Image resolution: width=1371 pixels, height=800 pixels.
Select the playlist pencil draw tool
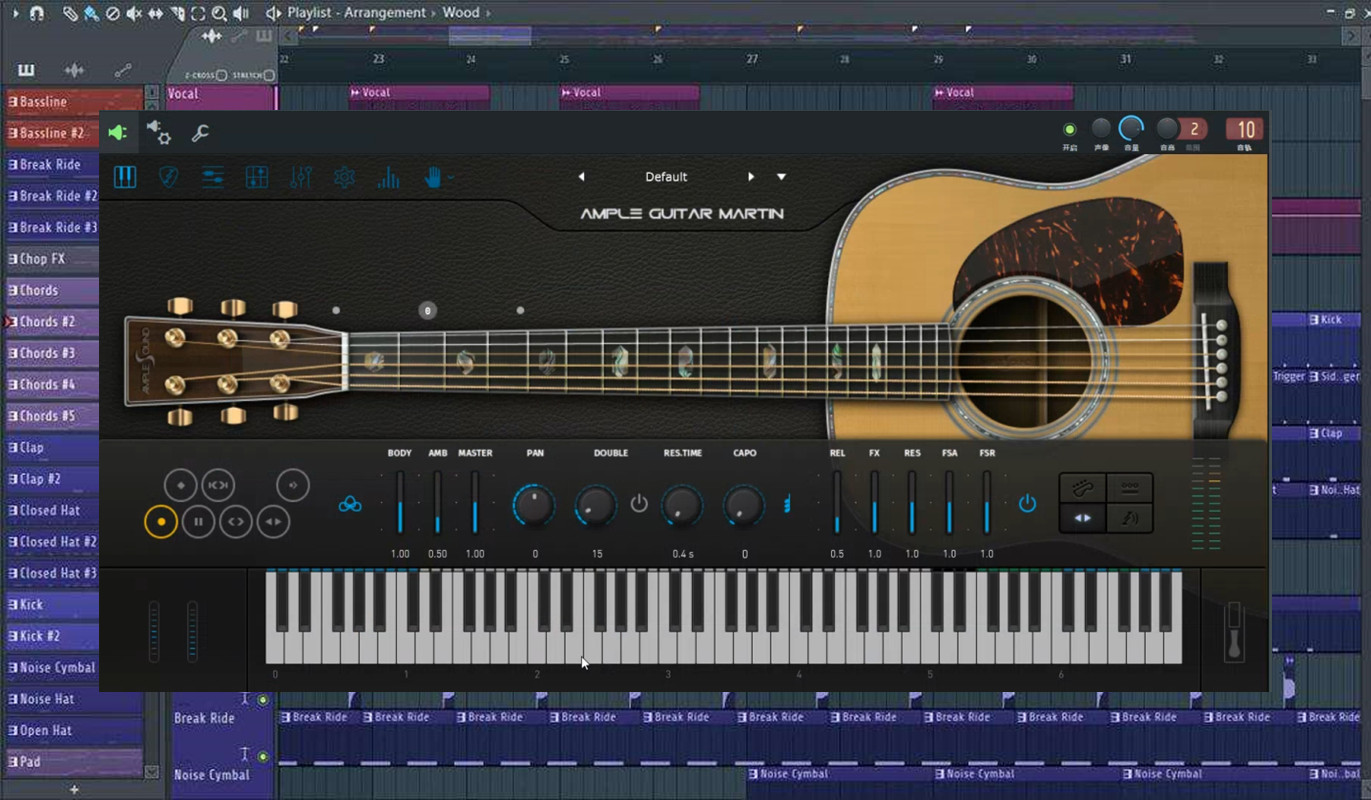pyautogui.click(x=70, y=13)
